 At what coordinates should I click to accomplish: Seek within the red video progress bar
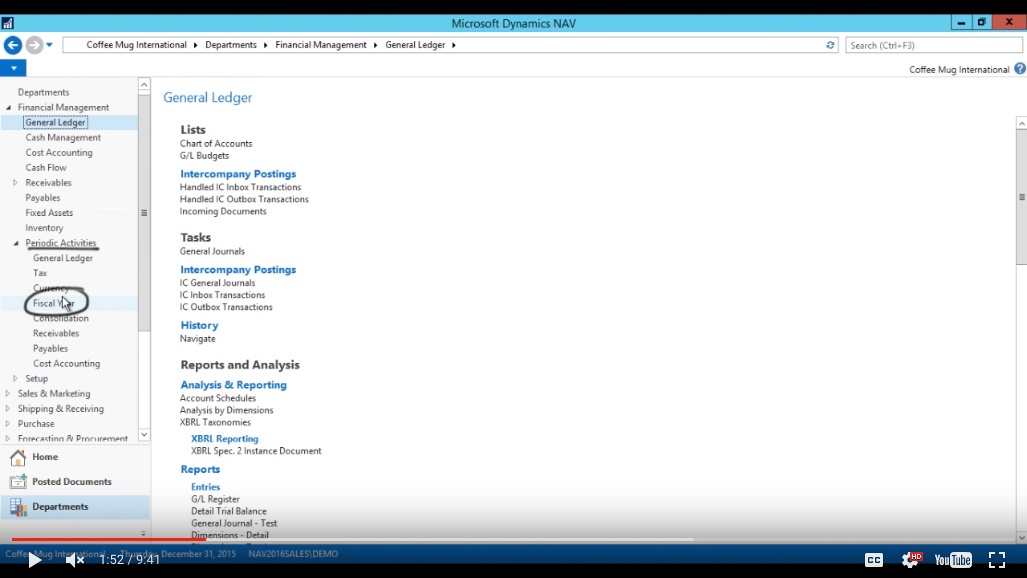click(108, 539)
